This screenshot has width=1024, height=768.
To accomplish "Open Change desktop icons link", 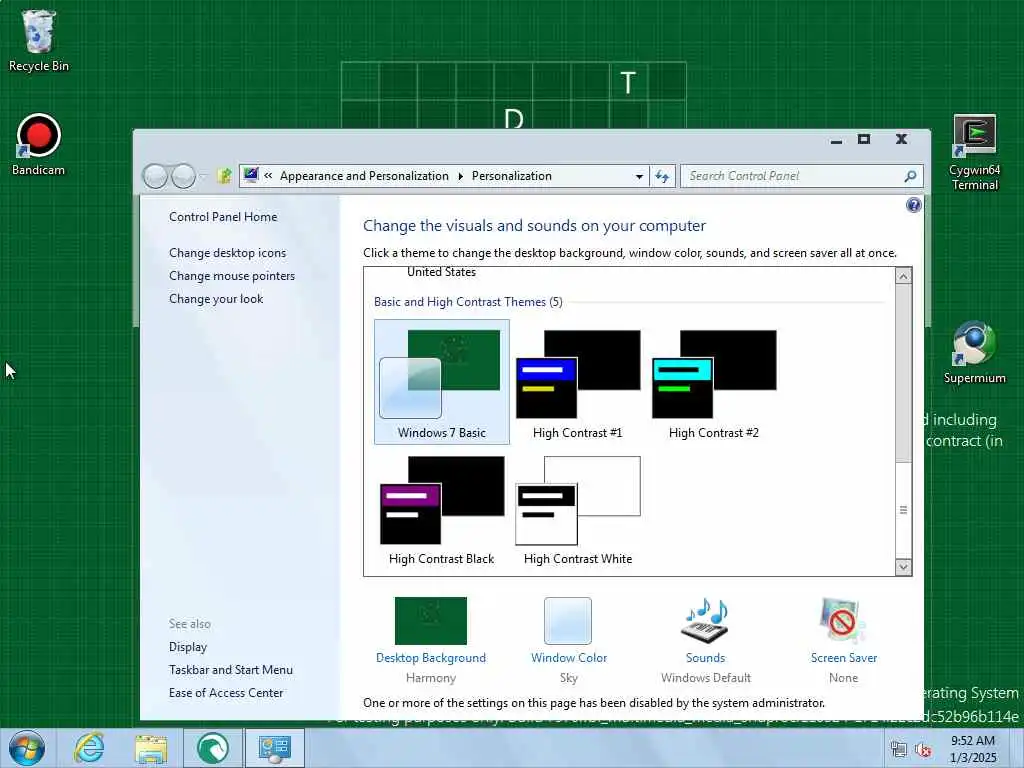I will point(227,253).
